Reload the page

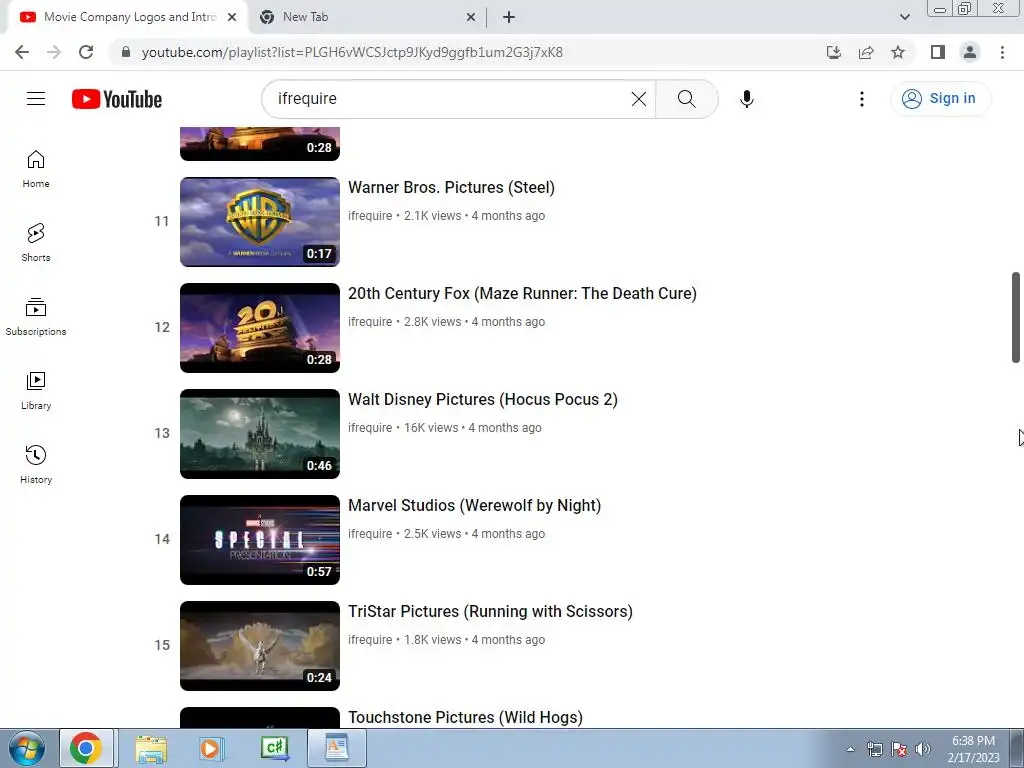[86, 52]
